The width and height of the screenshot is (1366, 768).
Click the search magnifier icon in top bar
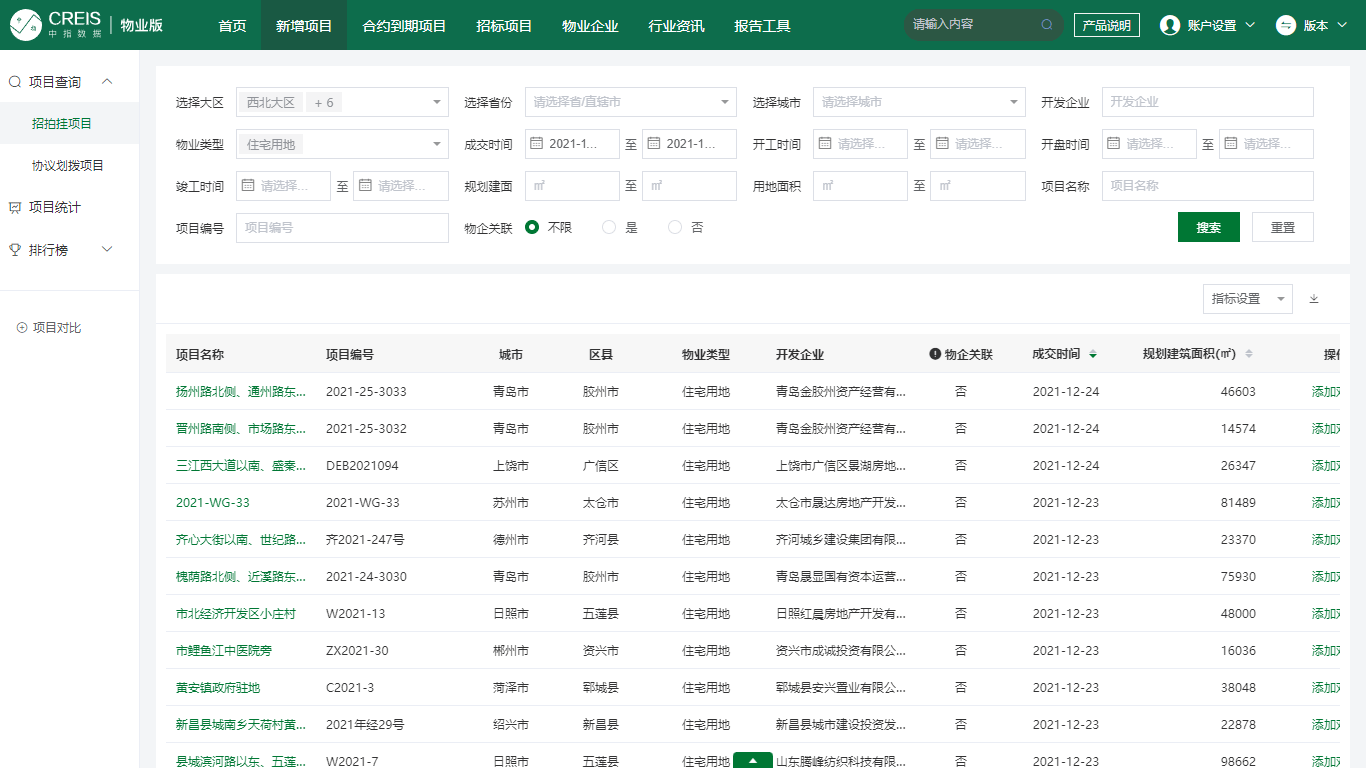(1047, 25)
